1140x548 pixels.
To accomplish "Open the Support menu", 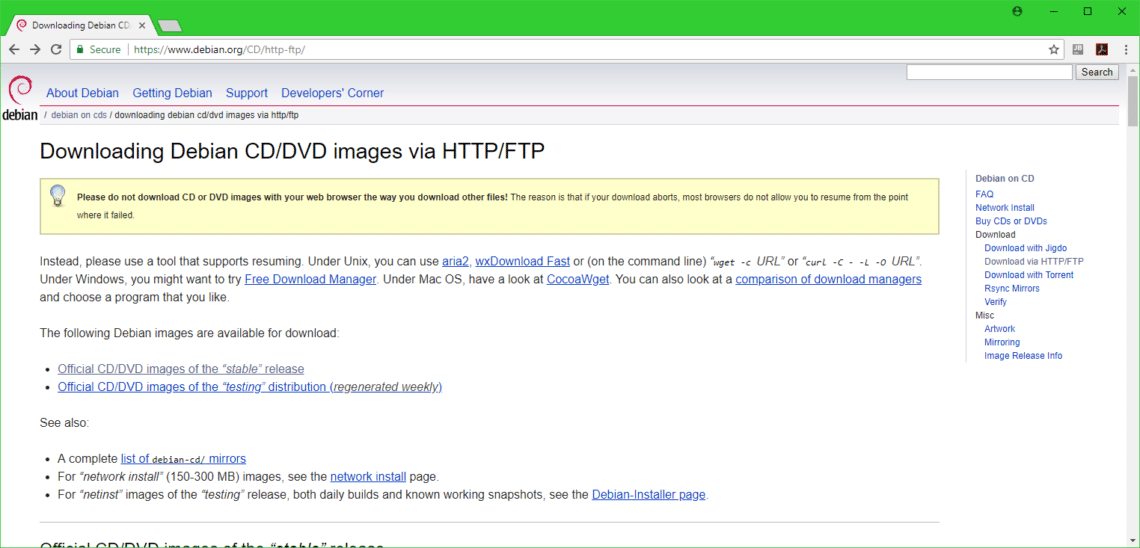I will [246, 93].
